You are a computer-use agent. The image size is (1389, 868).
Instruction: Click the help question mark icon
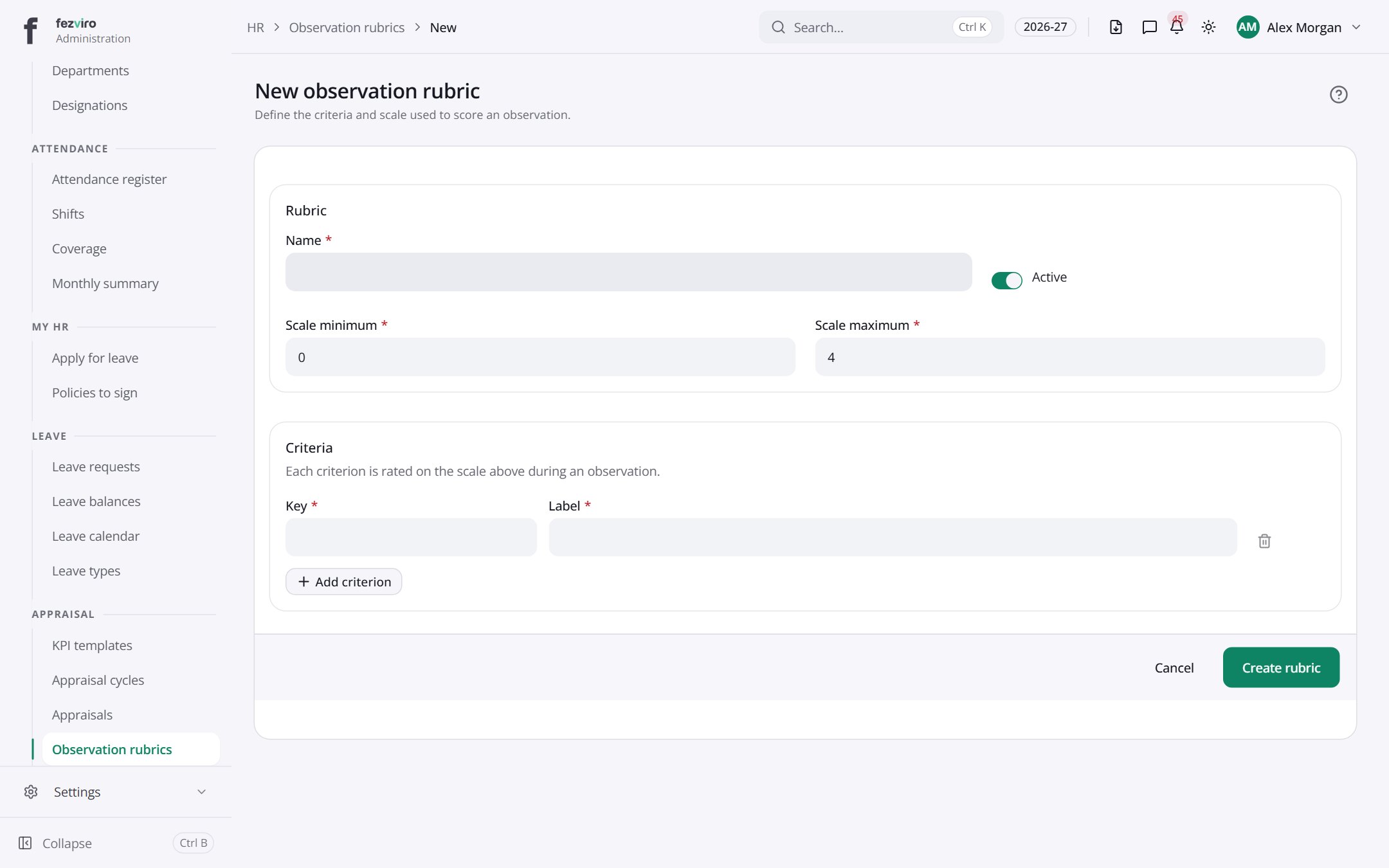point(1338,95)
